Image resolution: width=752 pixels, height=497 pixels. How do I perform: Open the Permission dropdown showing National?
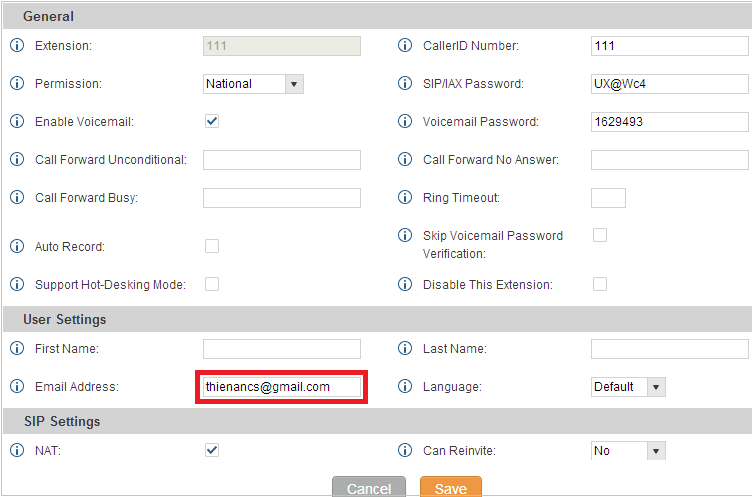[x=253, y=84]
